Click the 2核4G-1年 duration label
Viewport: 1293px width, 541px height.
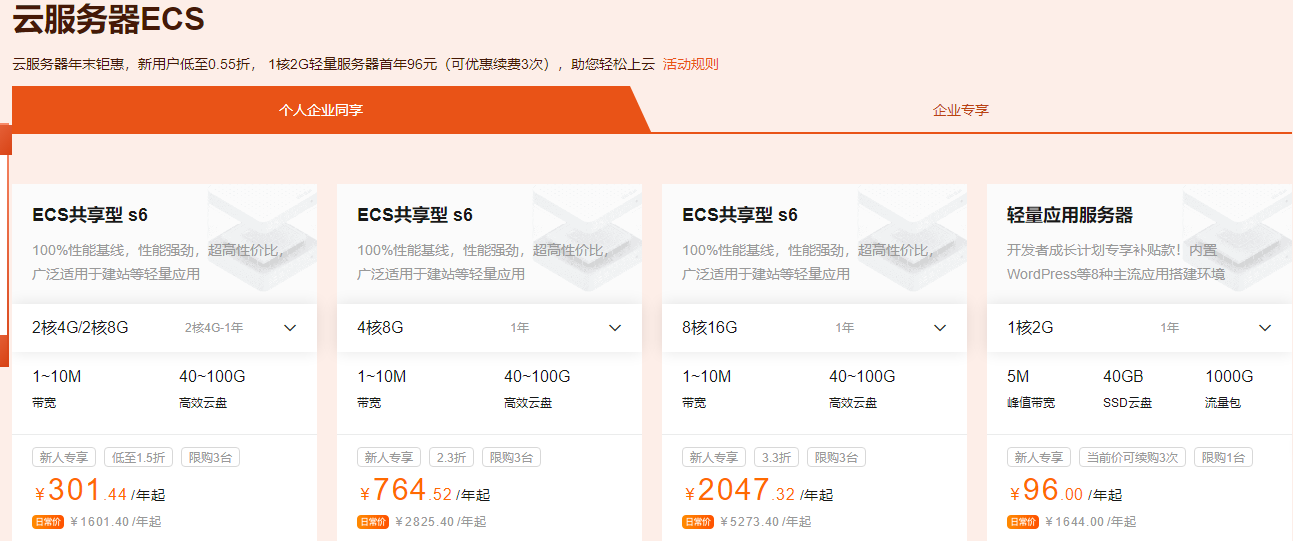click(x=214, y=328)
